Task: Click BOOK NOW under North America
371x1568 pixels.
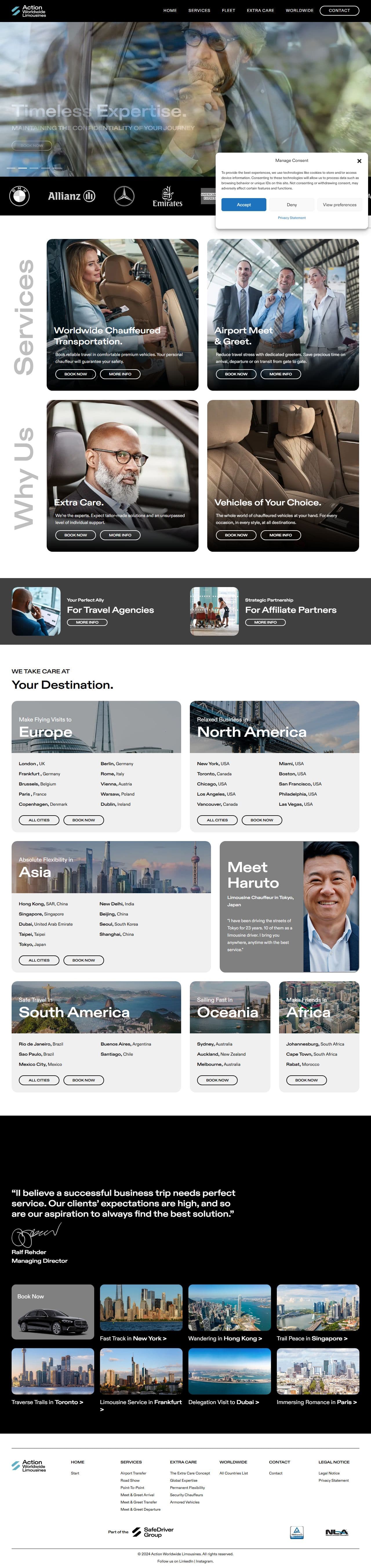Action: point(262,820)
